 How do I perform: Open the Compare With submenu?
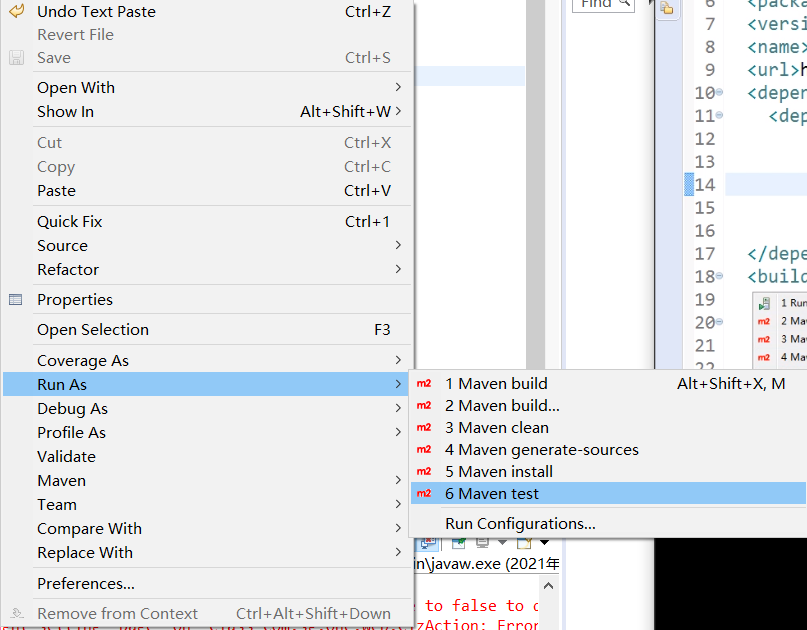click(207, 529)
